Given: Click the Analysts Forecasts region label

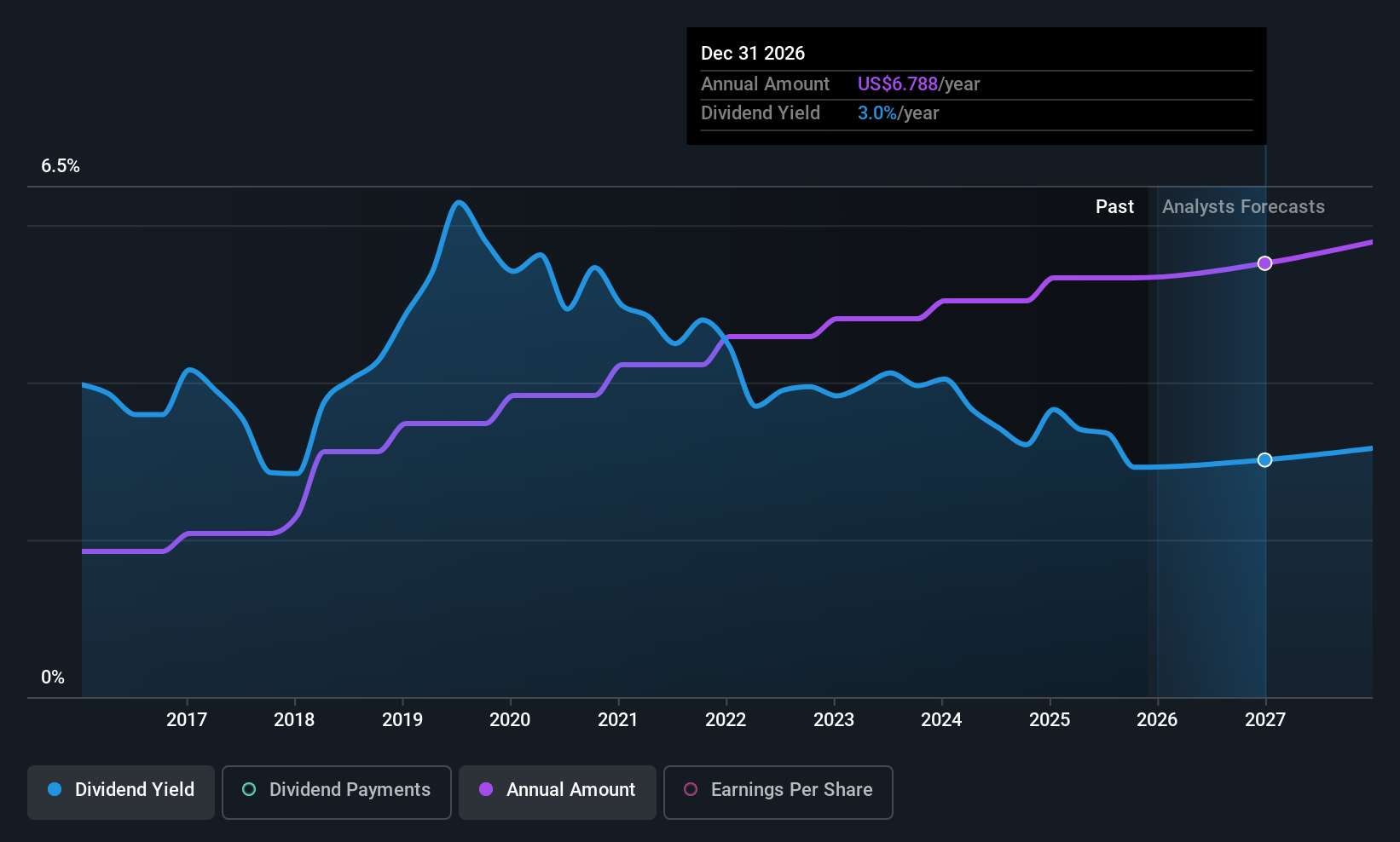Looking at the screenshot, I should point(1243,207).
